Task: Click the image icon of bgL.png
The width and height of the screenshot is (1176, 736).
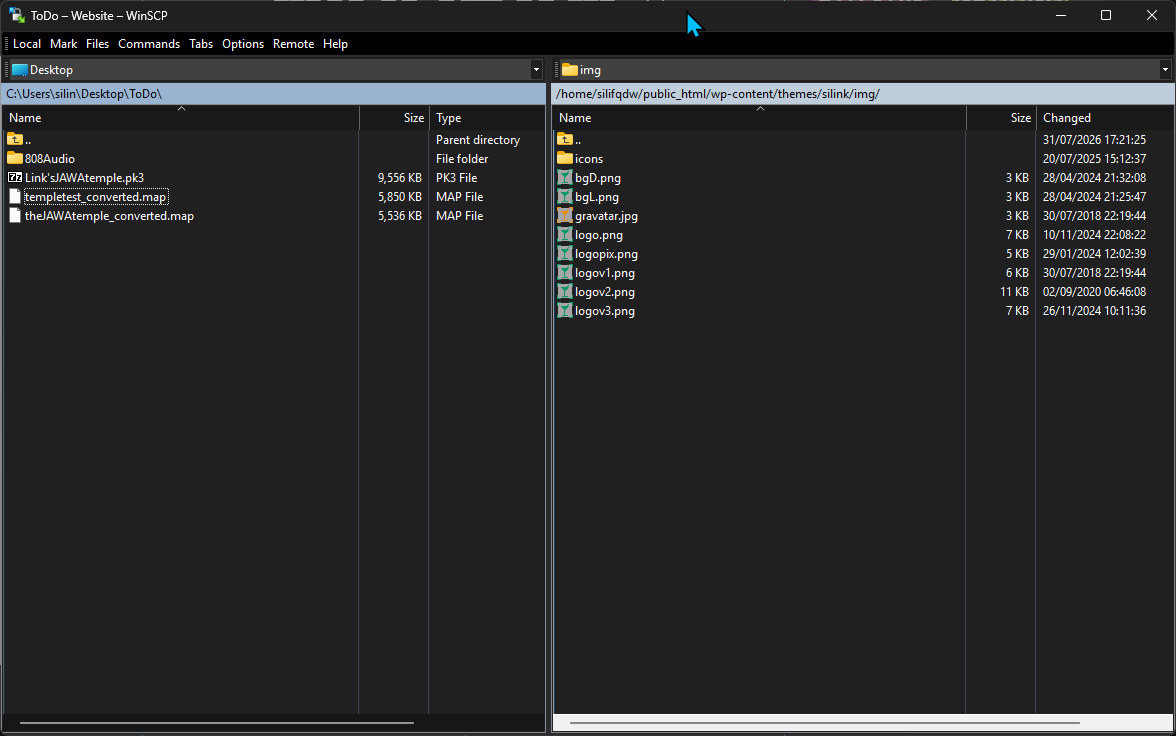Action: pos(565,197)
